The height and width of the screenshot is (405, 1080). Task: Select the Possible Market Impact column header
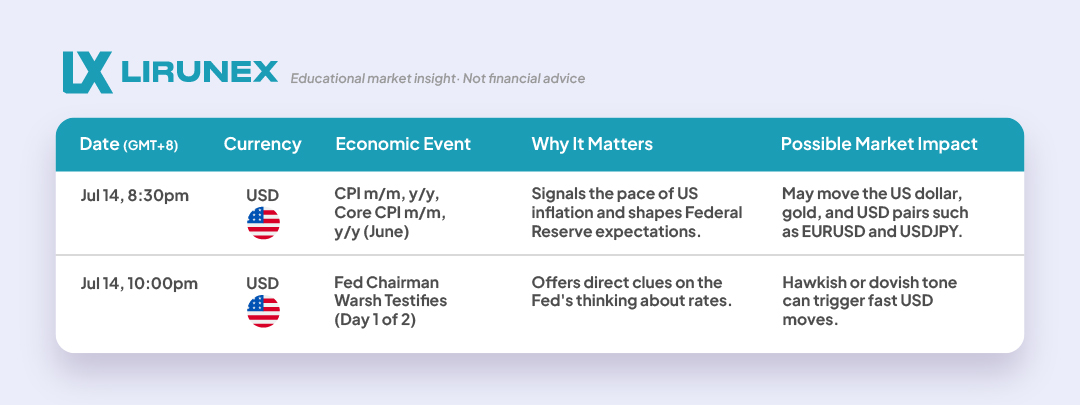point(879,145)
